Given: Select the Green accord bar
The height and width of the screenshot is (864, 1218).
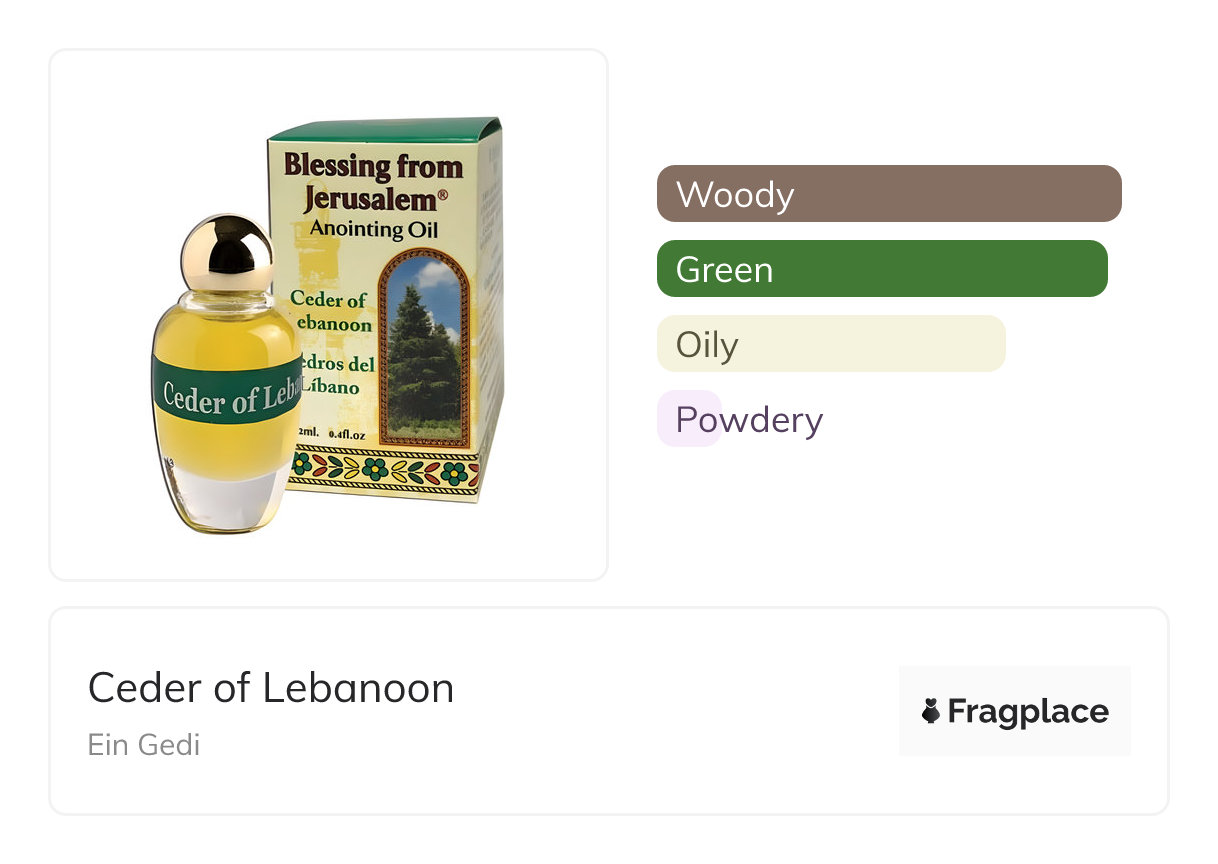Looking at the screenshot, I should click(x=882, y=269).
